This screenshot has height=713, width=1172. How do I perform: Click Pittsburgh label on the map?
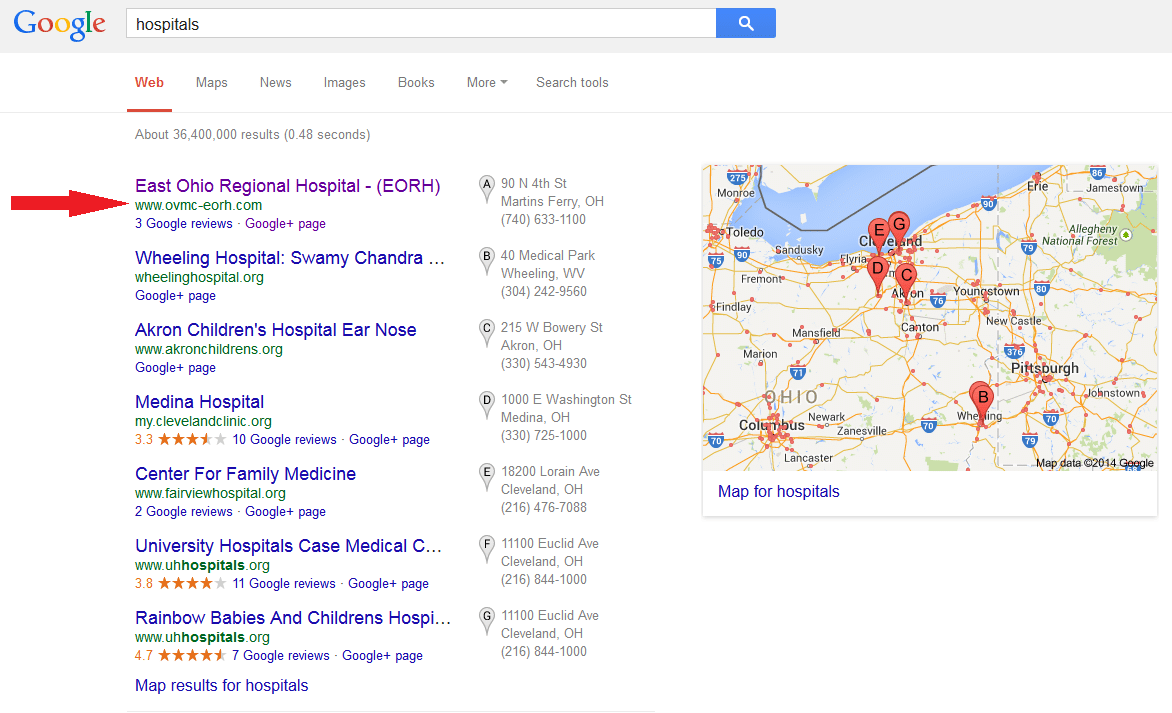coord(1045,368)
